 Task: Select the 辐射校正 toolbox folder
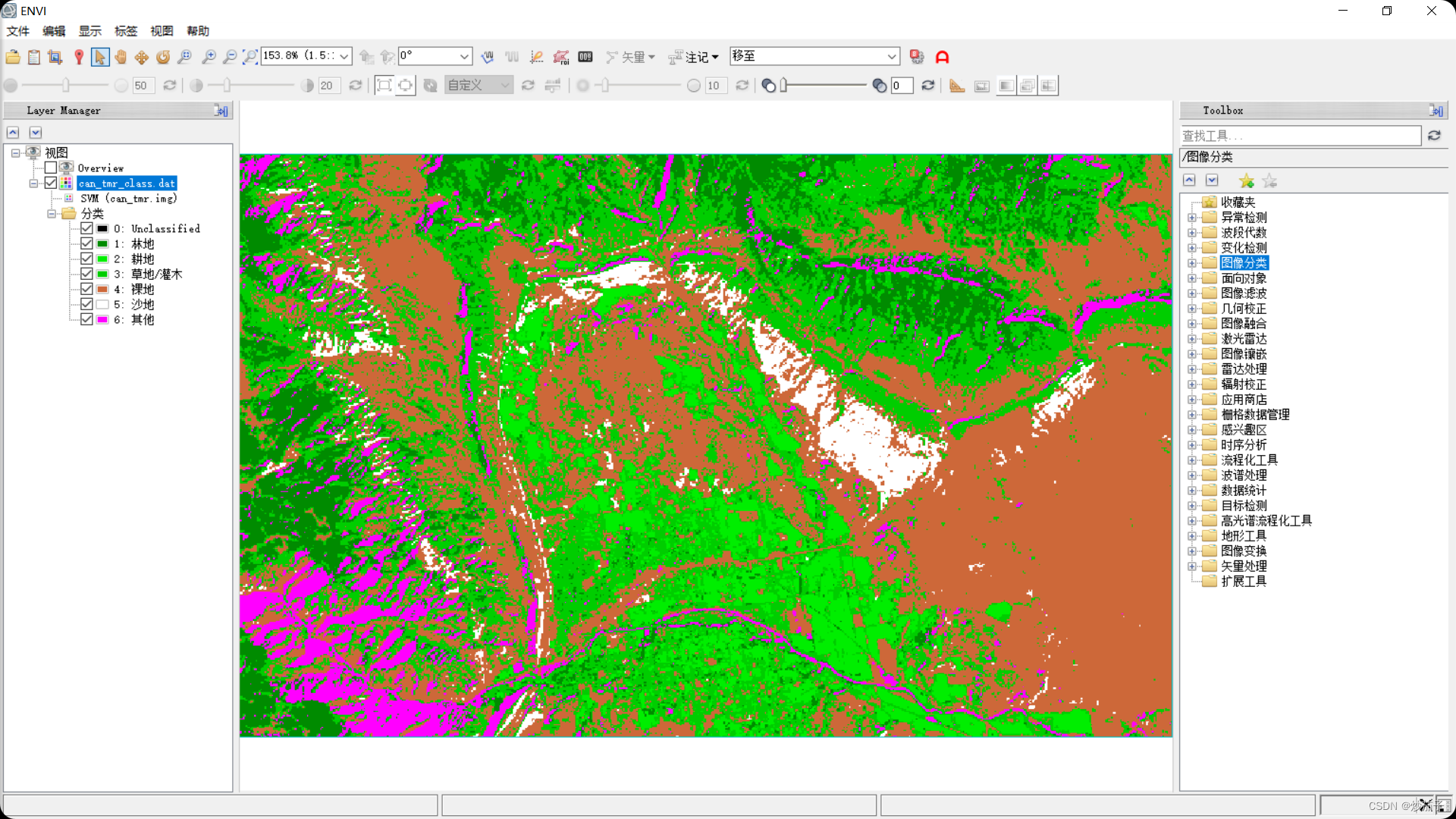pyautogui.click(x=1244, y=384)
